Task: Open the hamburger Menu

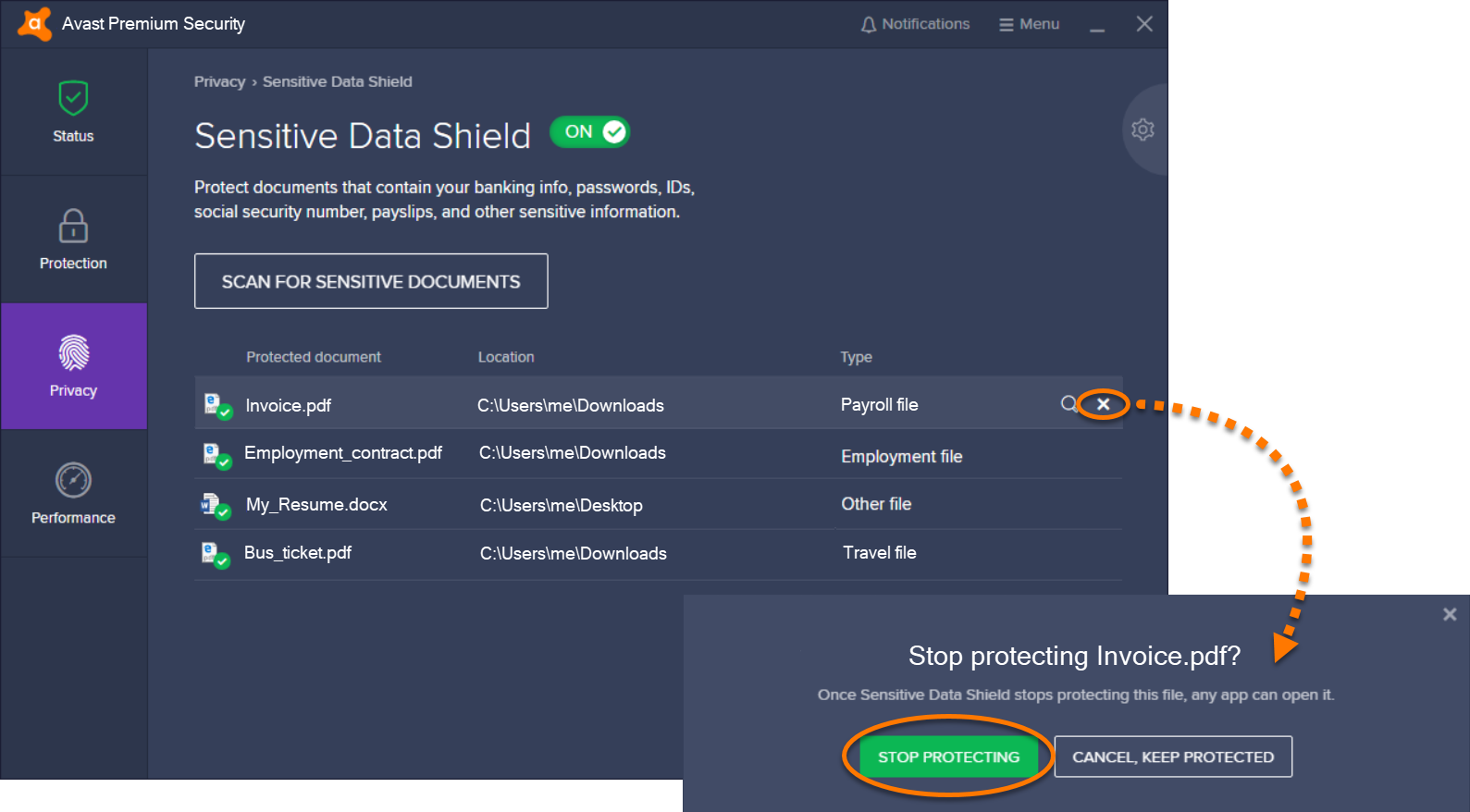Action: point(1029,24)
